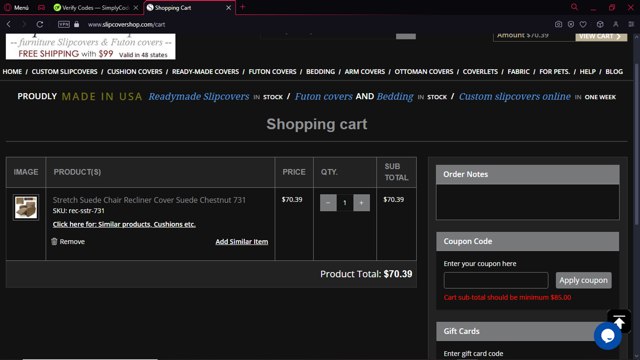Bookmark page with heart icon
Image resolution: width=640 pixels, height=360 pixels.
(583, 24)
